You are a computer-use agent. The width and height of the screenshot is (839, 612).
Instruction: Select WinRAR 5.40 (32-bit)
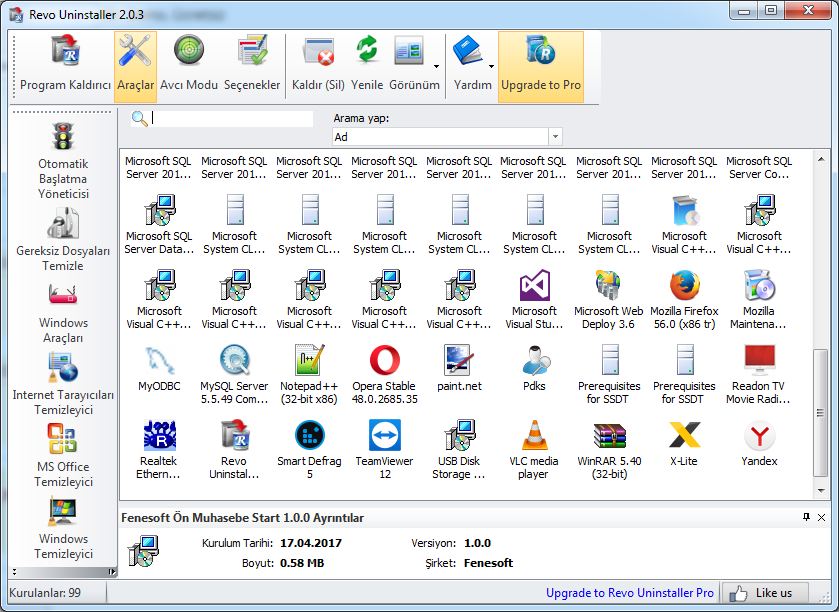pyautogui.click(x=609, y=449)
